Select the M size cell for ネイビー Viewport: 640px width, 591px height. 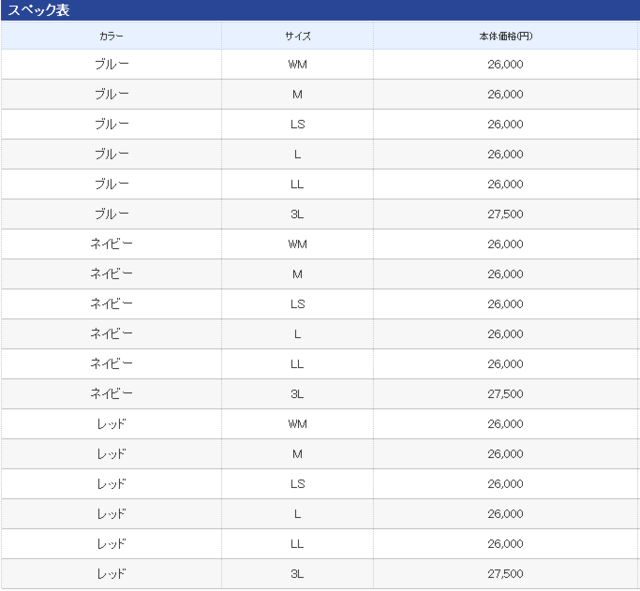[x=297, y=275]
